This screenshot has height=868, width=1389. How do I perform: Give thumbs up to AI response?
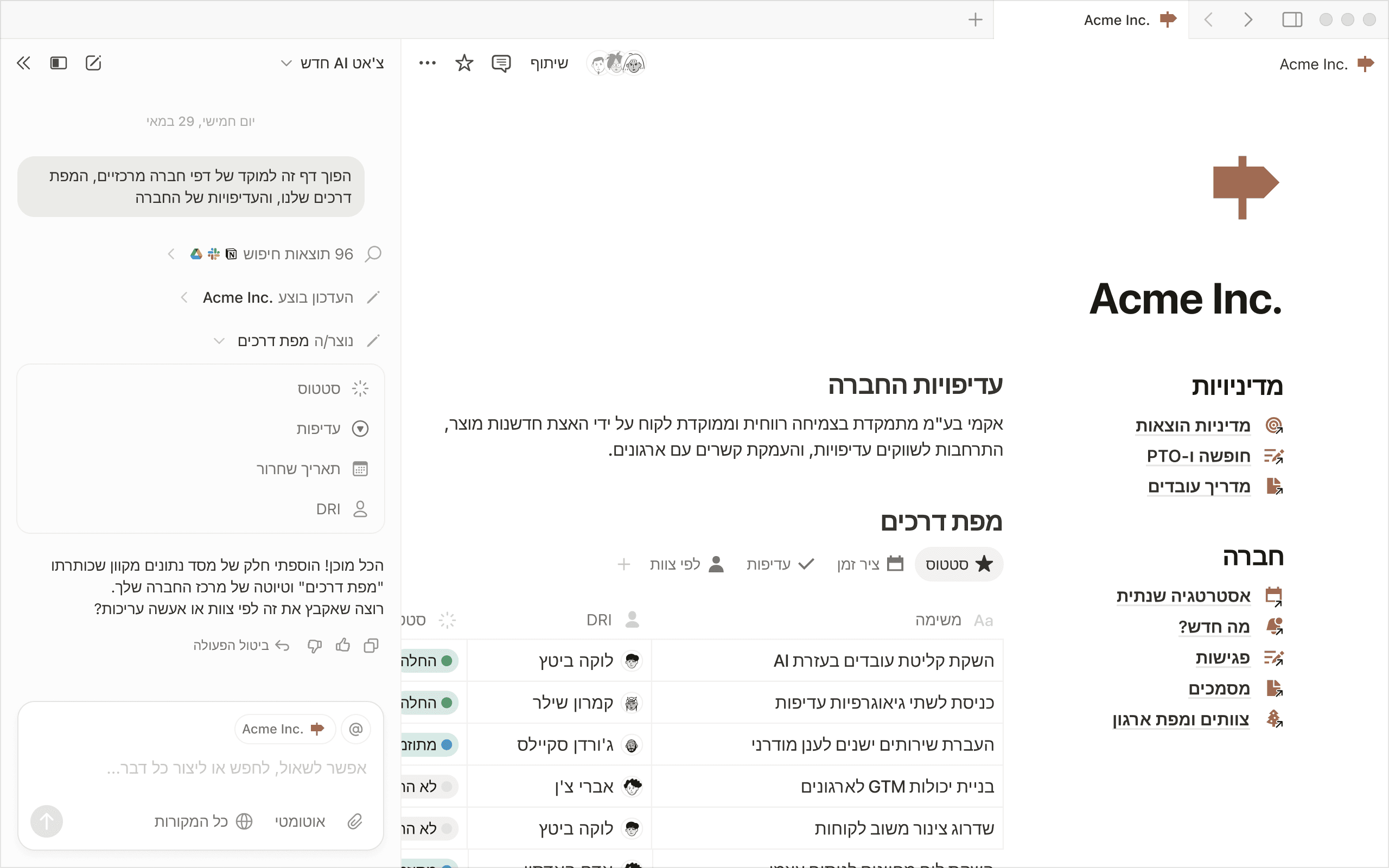(x=343, y=645)
